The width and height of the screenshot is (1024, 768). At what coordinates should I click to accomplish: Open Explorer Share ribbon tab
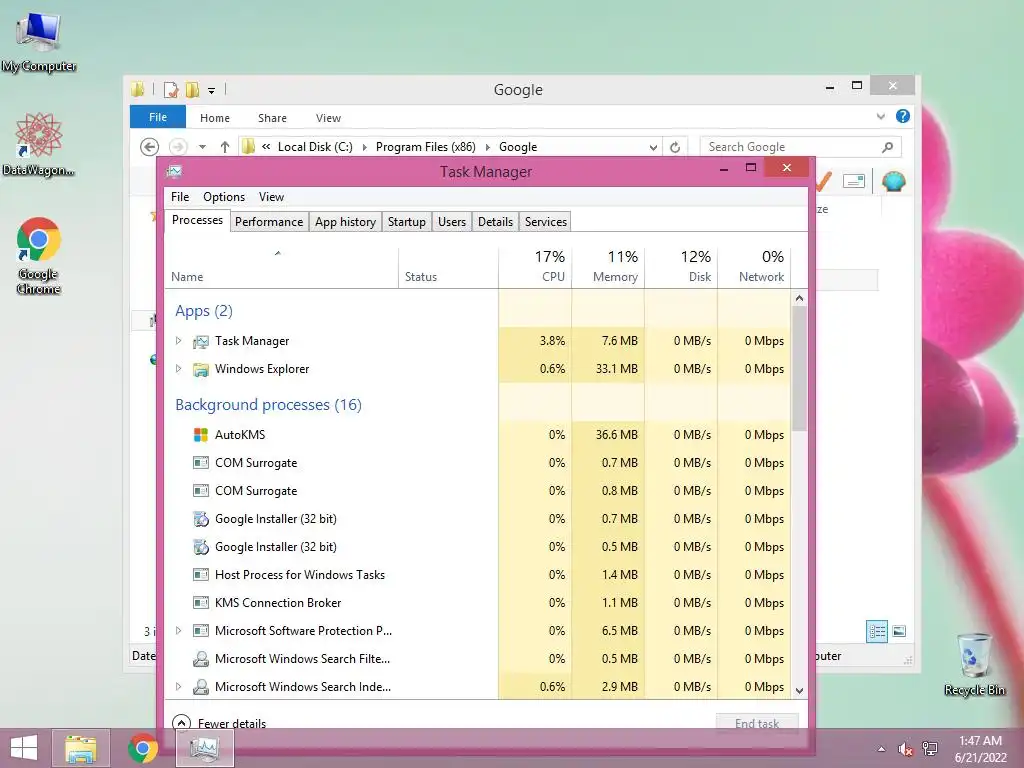(272, 118)
